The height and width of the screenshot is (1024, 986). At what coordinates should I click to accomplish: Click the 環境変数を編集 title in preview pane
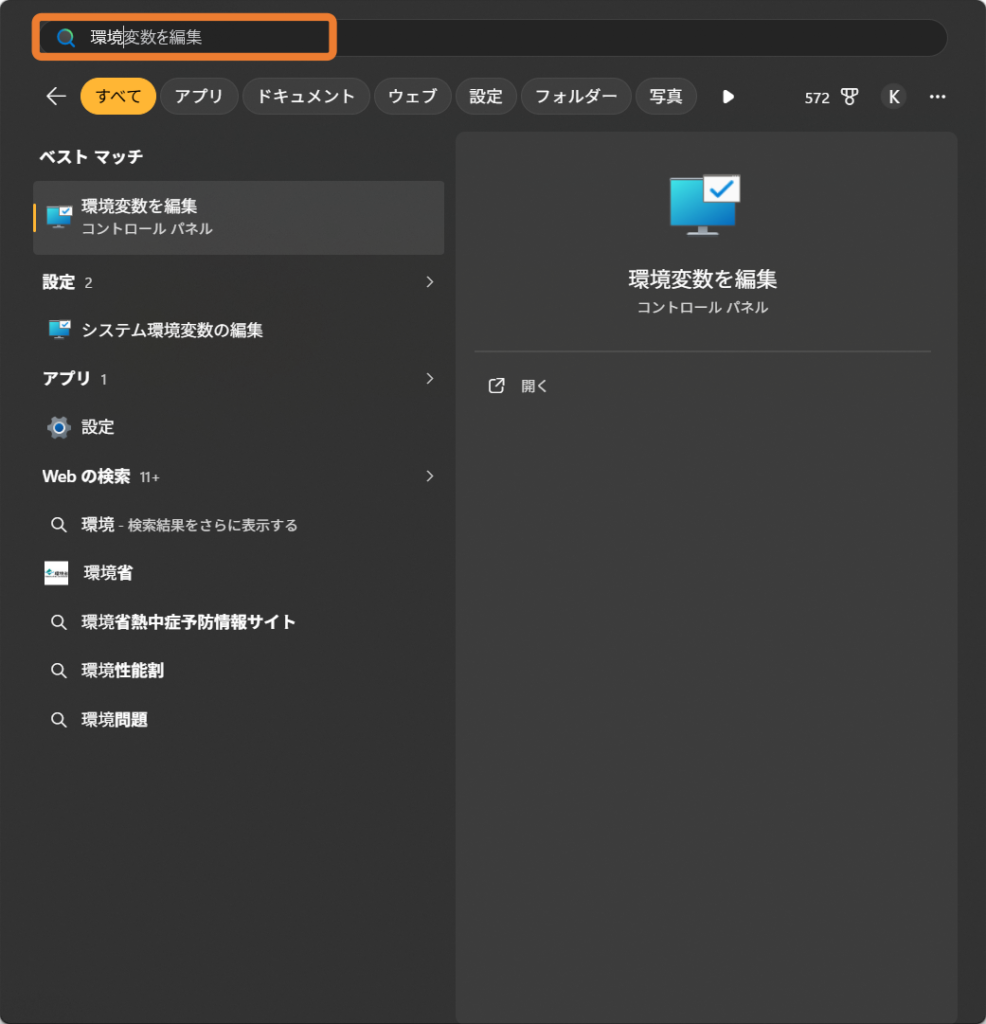(703, 280)
